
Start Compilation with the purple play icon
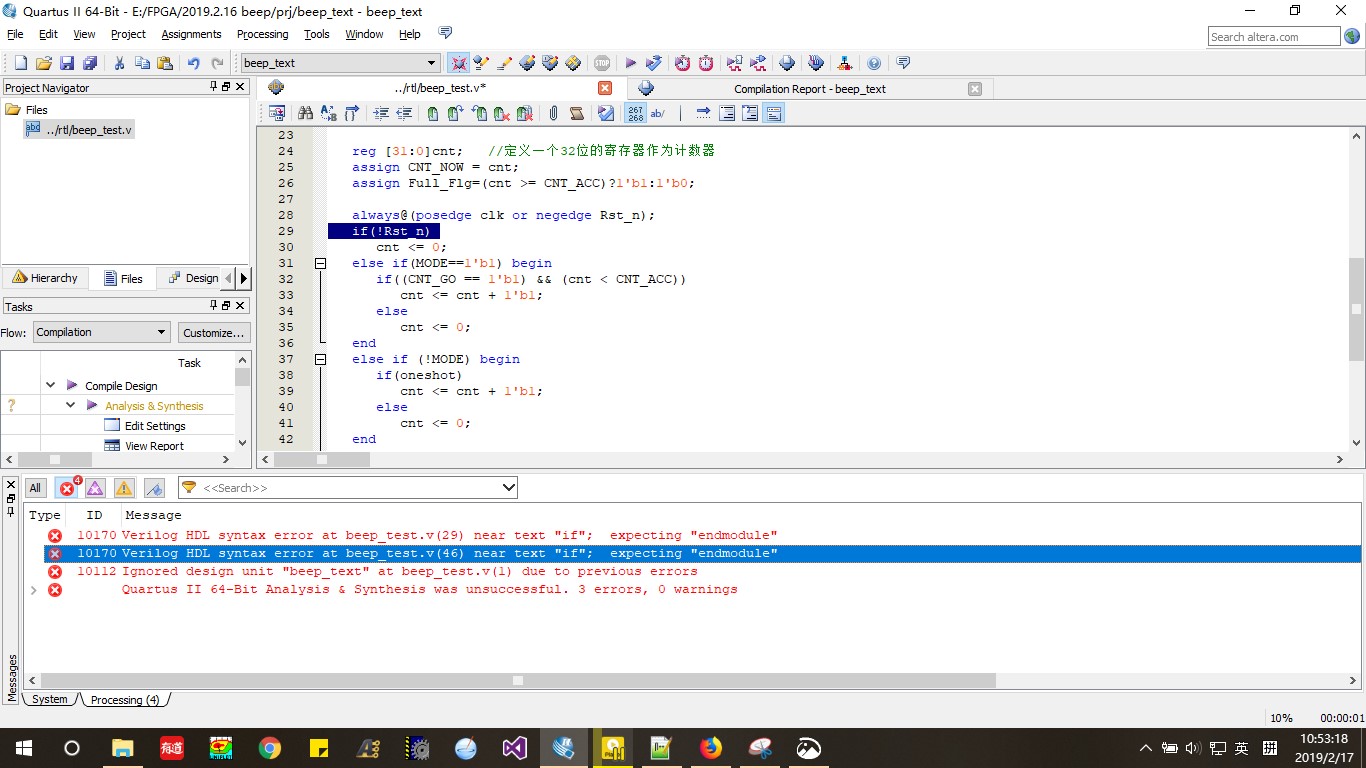(631, 63)
